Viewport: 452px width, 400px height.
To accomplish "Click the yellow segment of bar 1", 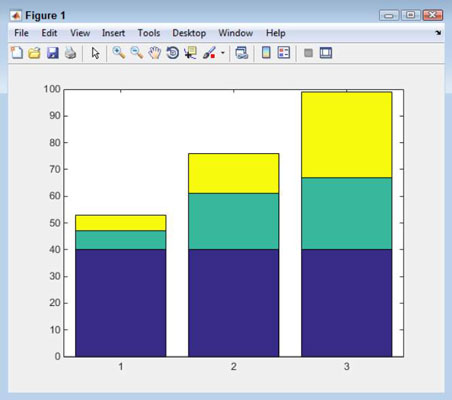I will (x=121, y=223).
